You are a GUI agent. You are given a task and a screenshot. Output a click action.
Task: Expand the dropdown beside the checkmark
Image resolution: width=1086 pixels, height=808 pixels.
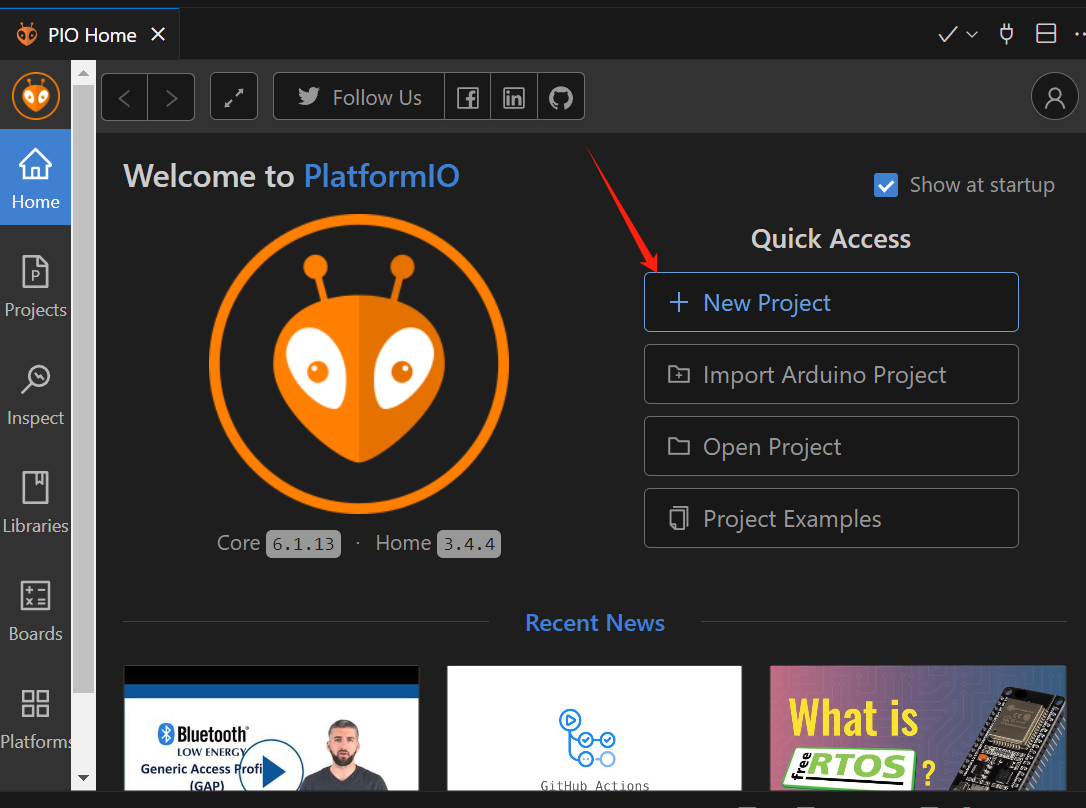click(x=972, y=34)
